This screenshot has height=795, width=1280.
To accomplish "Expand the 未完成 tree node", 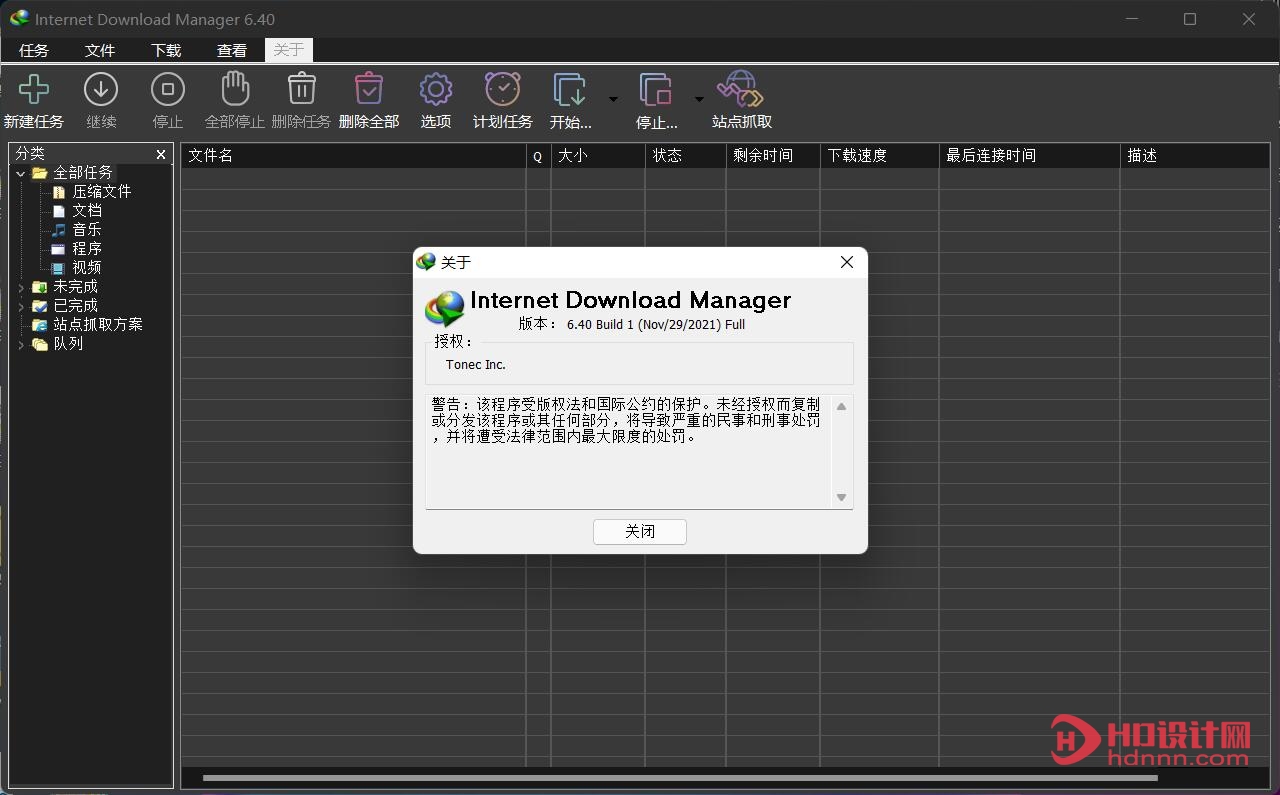I will [21, 287].
